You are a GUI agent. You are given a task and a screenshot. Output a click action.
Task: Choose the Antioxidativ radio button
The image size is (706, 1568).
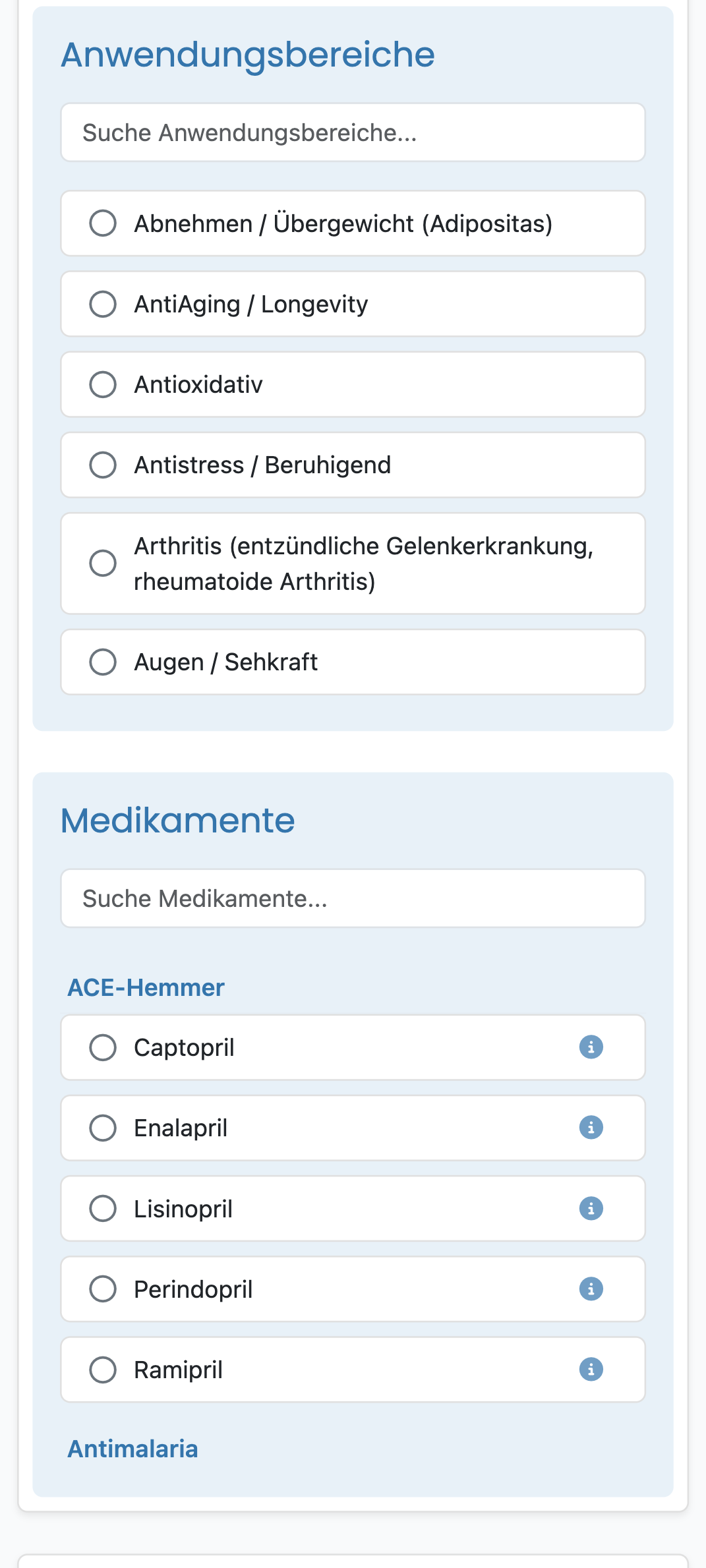(x=103, y=384)
